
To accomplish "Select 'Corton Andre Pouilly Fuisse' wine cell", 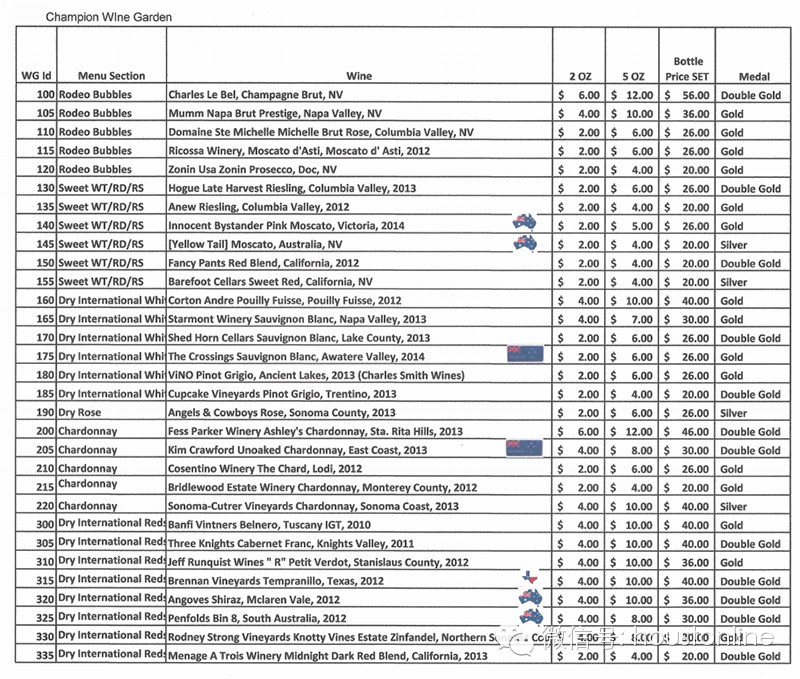I will click(x=360, y=300).
